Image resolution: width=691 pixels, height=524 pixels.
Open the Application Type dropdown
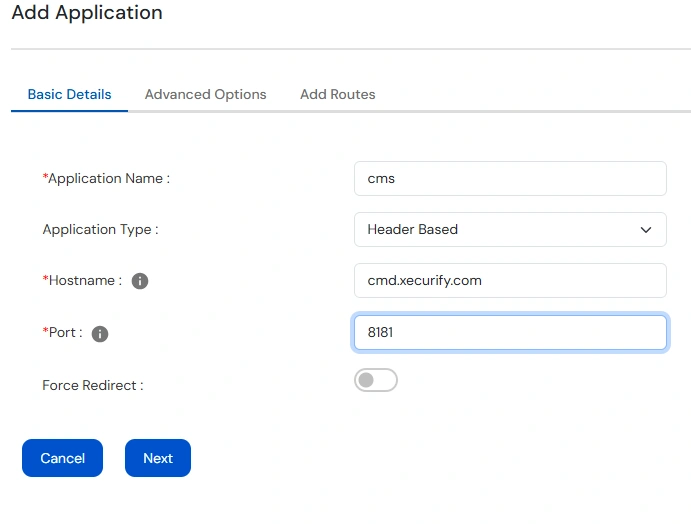click(510, 230)
